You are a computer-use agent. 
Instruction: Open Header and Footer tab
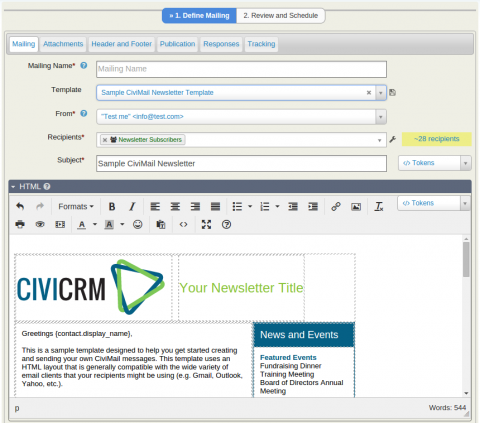click(122, 44)
